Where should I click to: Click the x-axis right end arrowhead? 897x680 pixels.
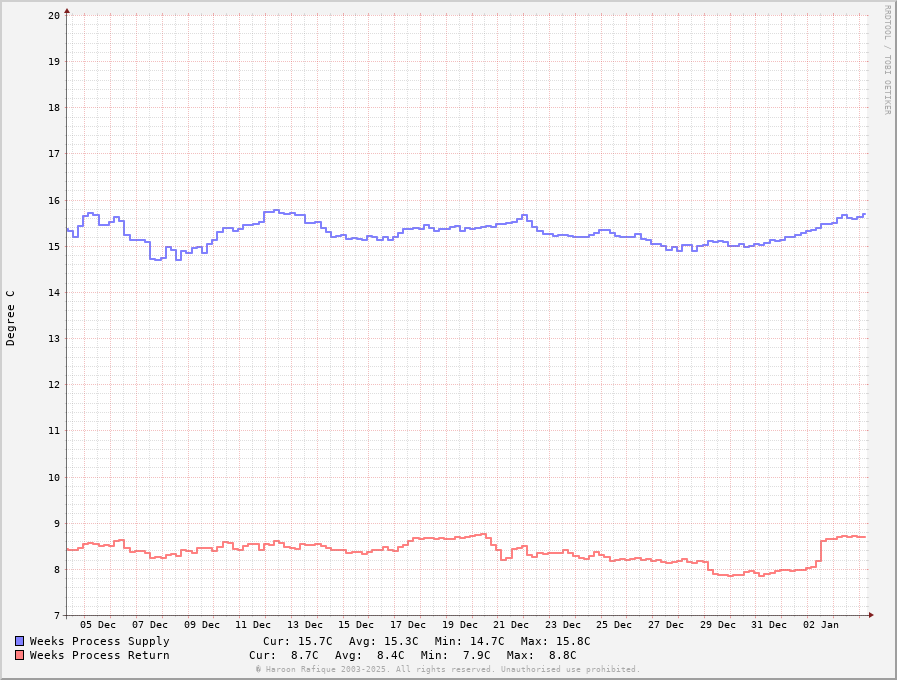(871, 615)
